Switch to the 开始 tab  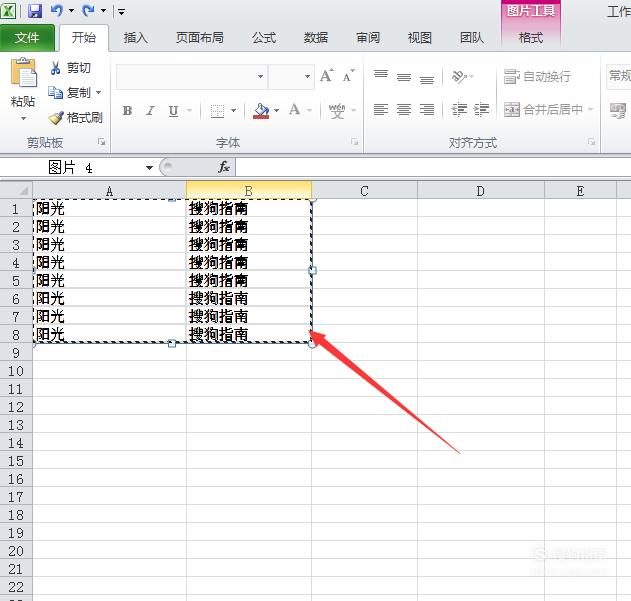click(84, 38)
